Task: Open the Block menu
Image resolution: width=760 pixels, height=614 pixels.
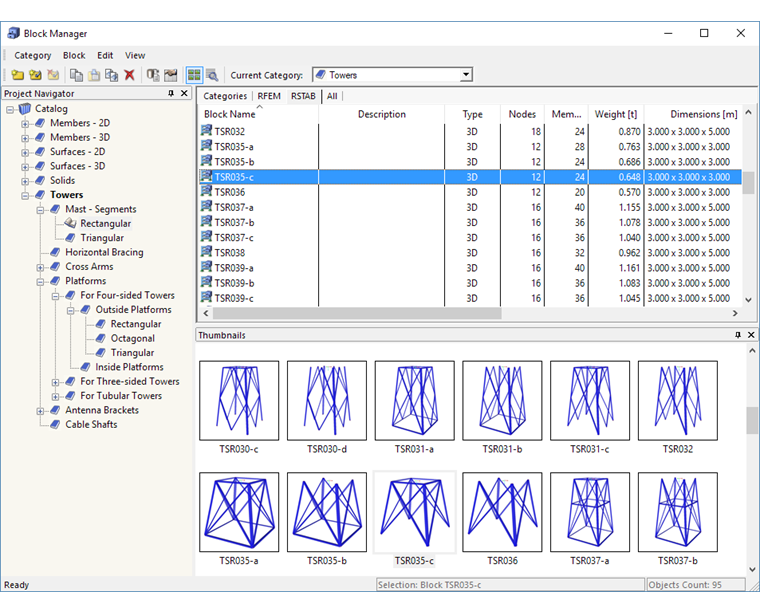Action: [x=74, y=56]
